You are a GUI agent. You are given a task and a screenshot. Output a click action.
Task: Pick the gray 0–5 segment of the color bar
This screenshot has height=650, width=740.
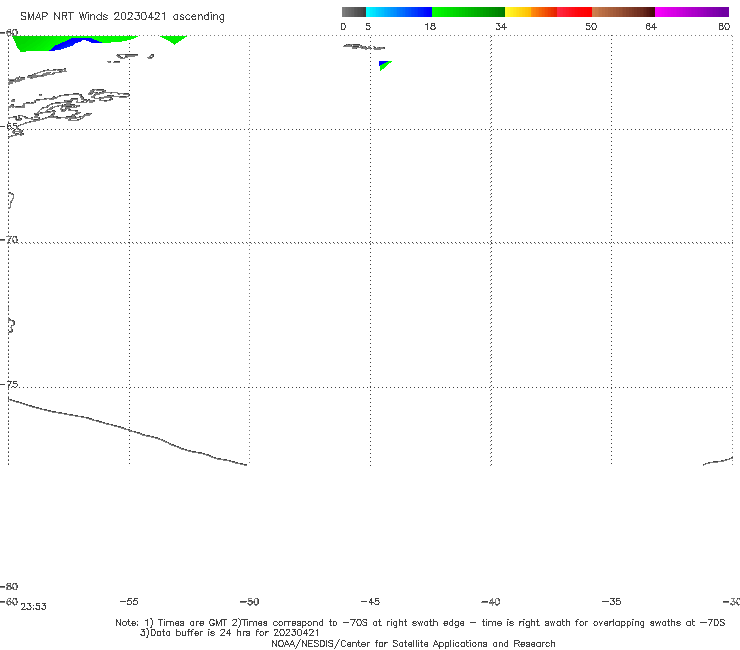354,12
